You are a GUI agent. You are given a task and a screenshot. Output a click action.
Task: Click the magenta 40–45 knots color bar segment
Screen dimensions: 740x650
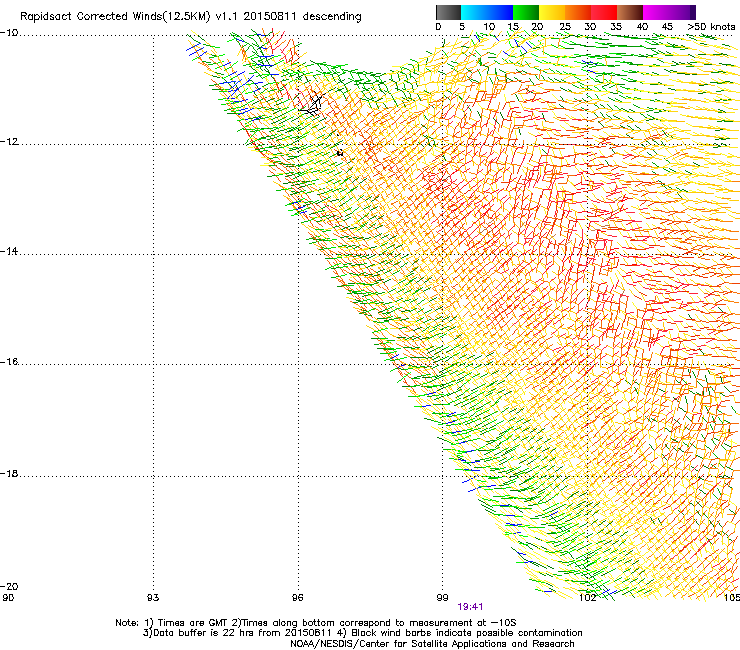(656, 12)
